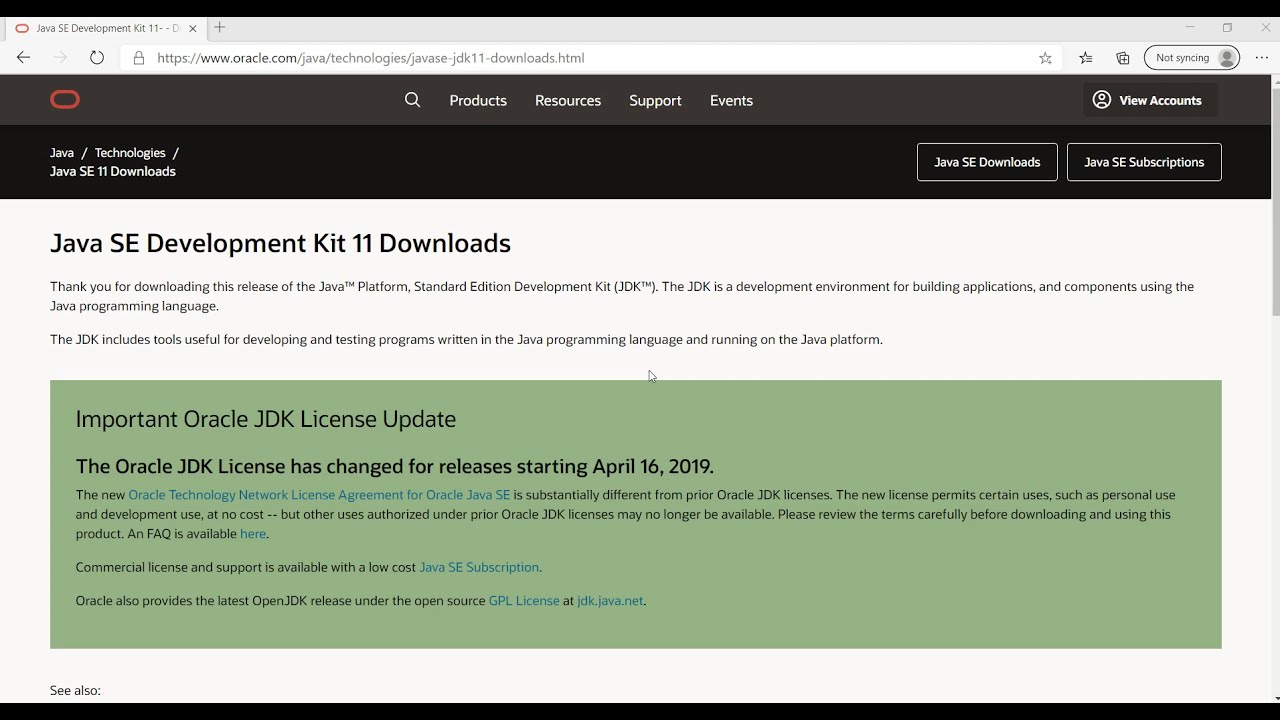Click the 'Important Oracle JDK License Update' heading
The image size is (1280, 720).
[266, 419]
